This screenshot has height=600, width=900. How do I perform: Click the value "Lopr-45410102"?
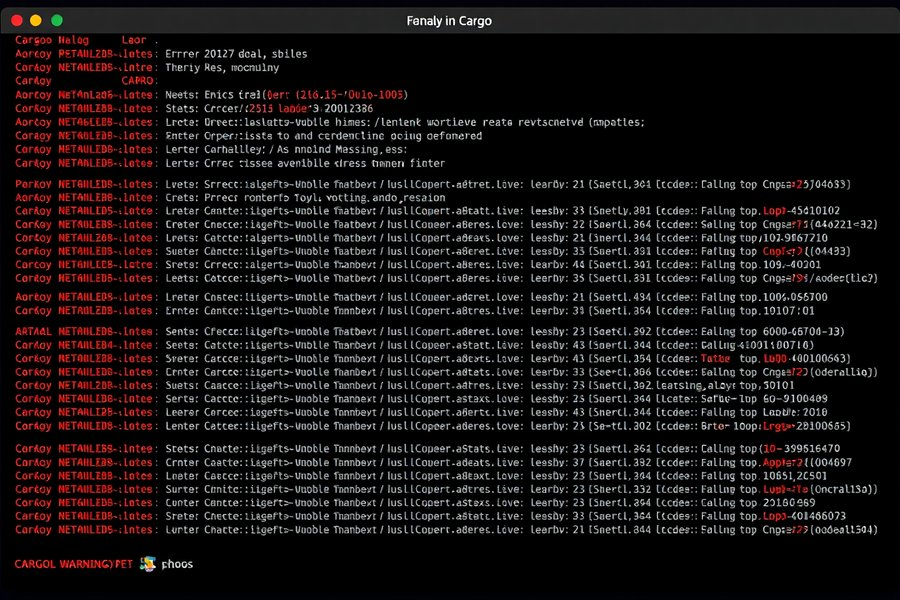(x=801, y=211)
